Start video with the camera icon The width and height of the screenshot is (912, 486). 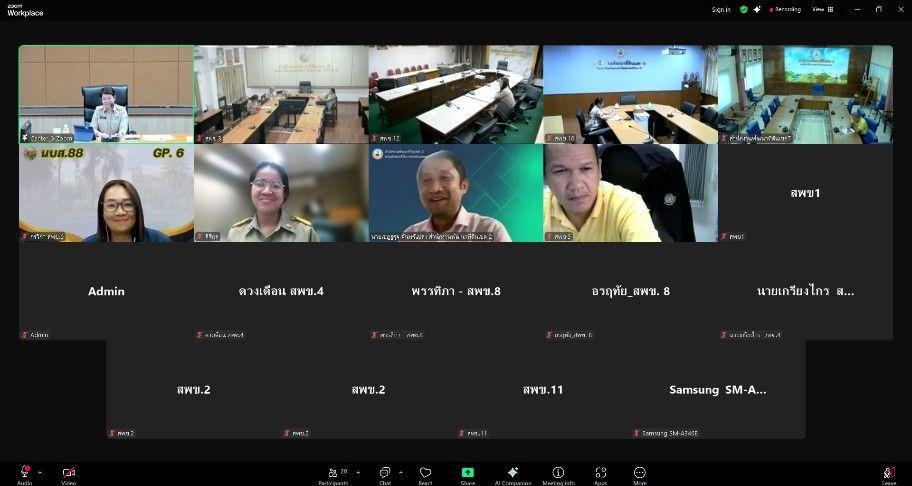pyautogui.click(x=68, y=472)
